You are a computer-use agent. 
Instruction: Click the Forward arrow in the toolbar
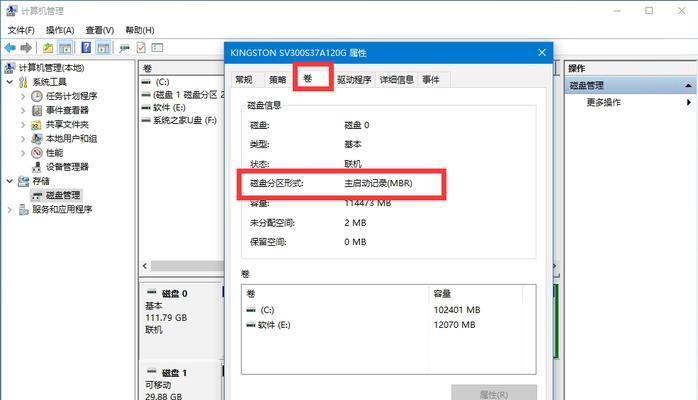(26, 48)
